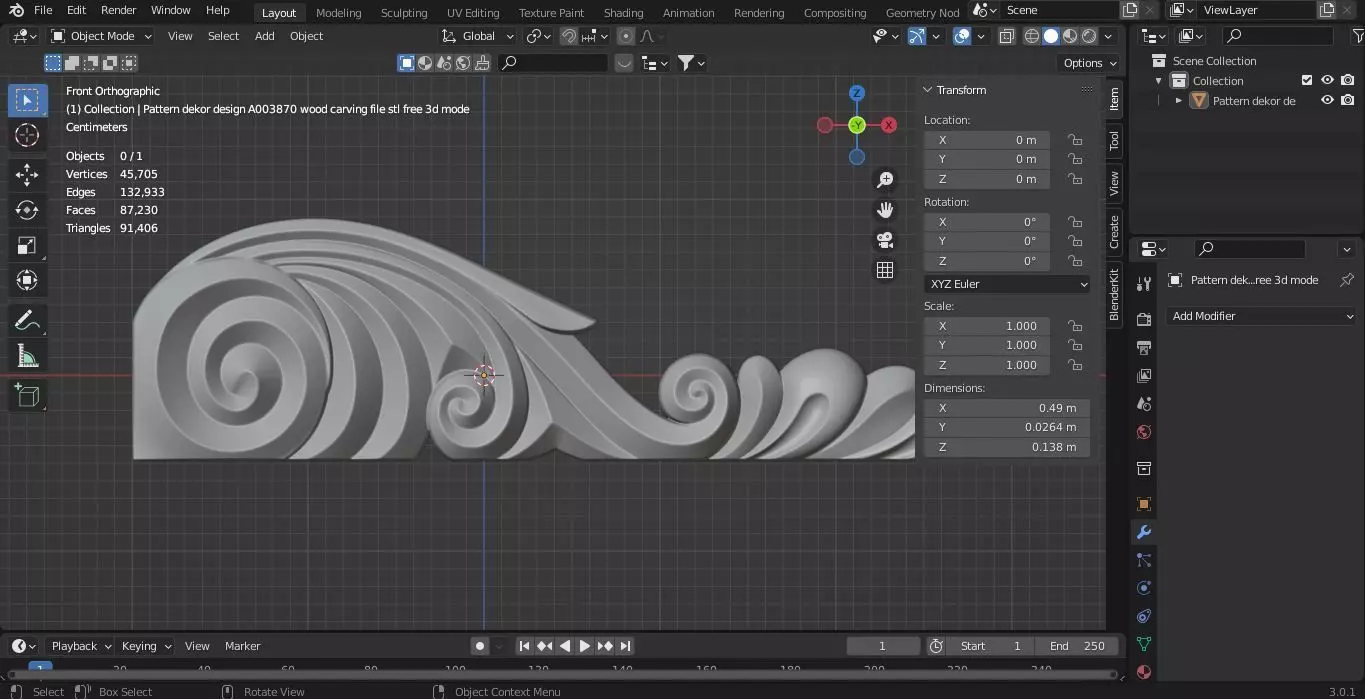Toggle snapping magnet button
This screenshot has height=699, width=1365.
coord(569,36)
